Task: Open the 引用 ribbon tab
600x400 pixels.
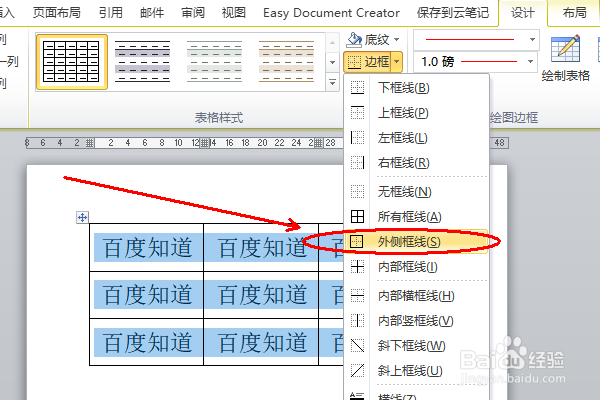Action: pyautogui.click(x=111, y=13)
